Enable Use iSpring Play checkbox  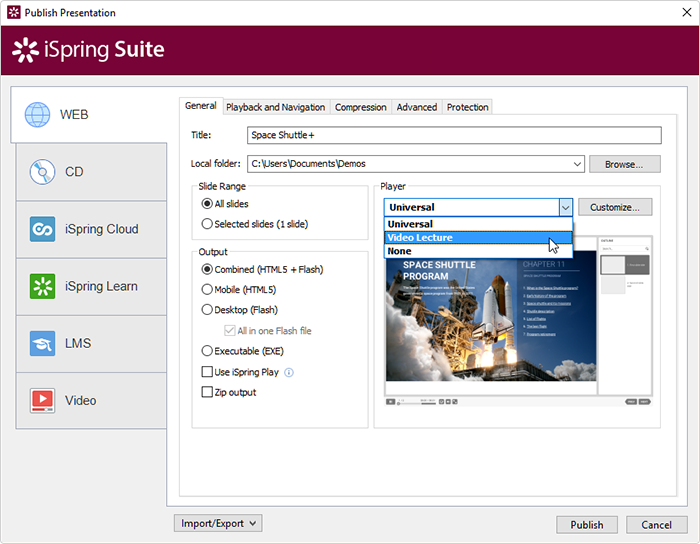[x=207, y=372]
